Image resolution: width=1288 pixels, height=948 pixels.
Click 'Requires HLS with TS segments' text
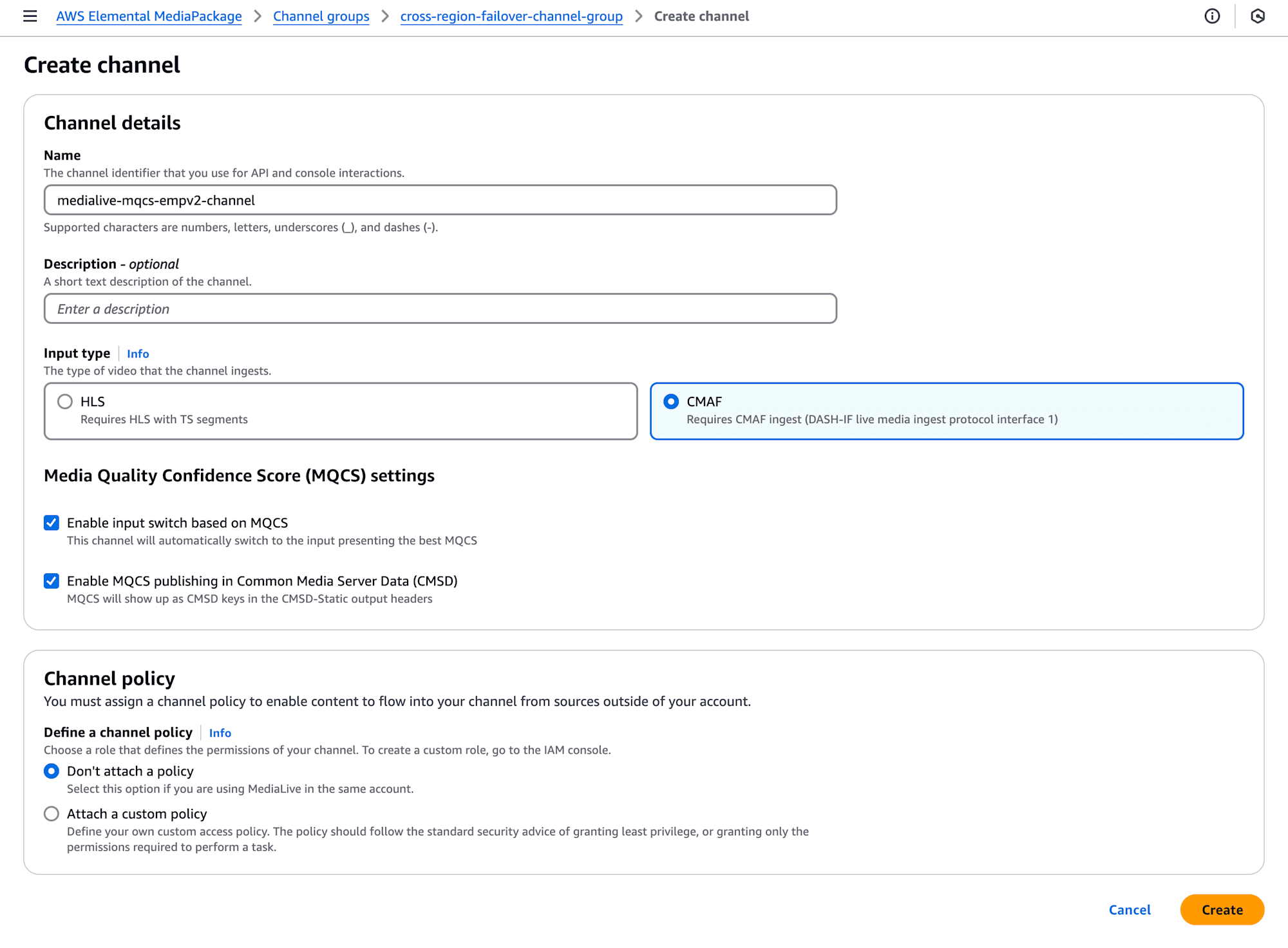coord(164,419)
